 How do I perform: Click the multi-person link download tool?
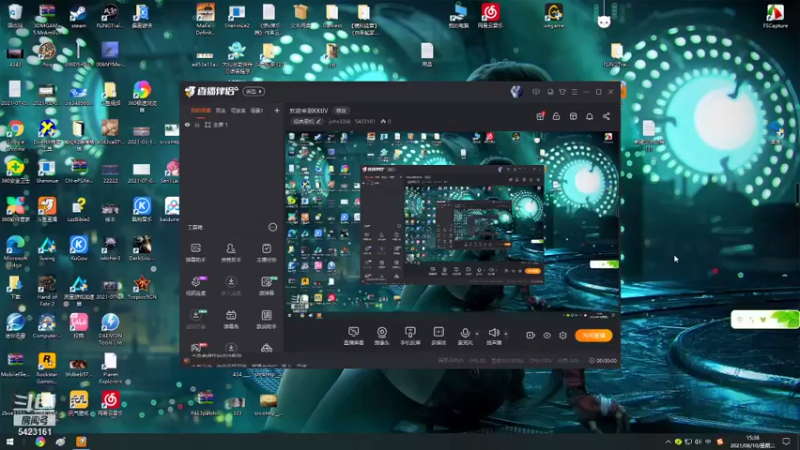coord(231,286)
